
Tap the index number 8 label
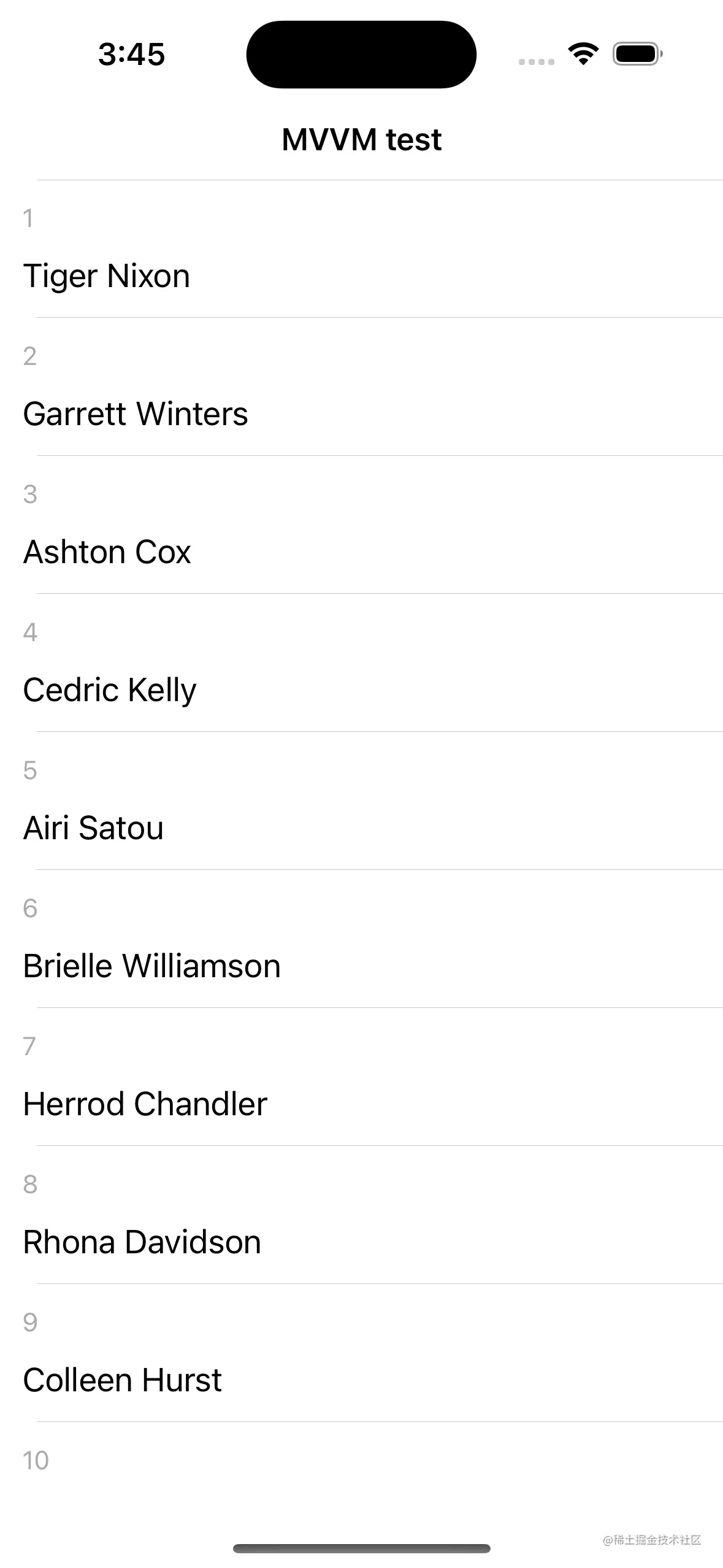(x=30, y=1185)
